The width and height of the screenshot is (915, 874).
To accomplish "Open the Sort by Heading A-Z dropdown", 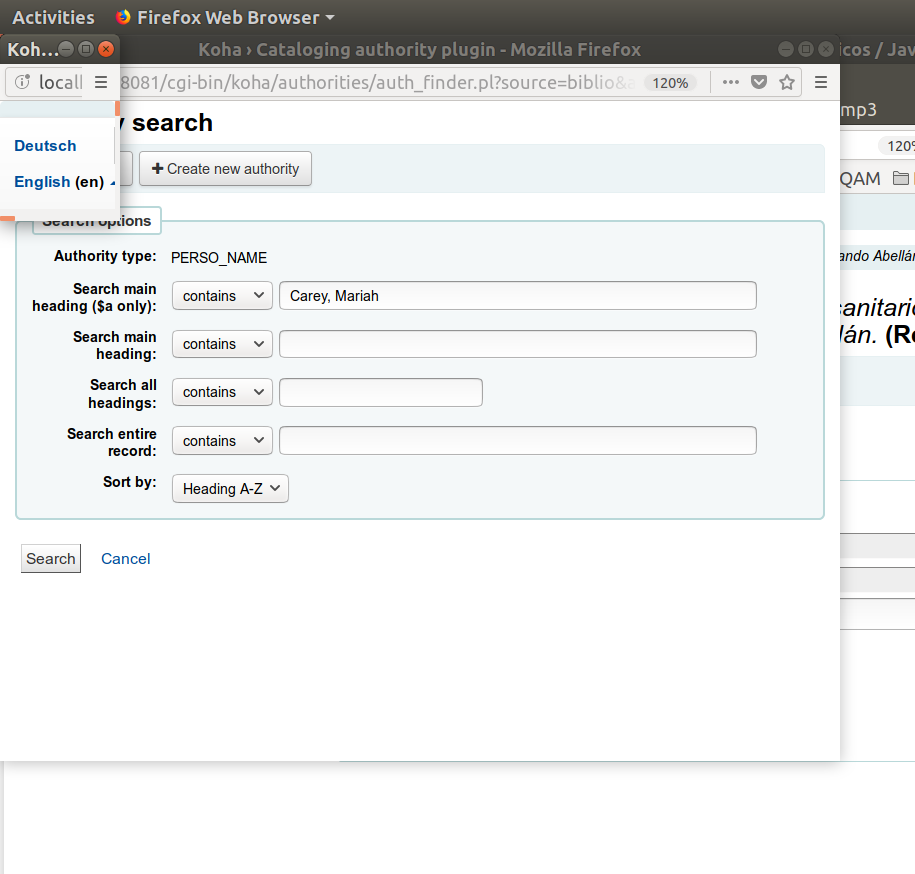I will coord(230,489).
